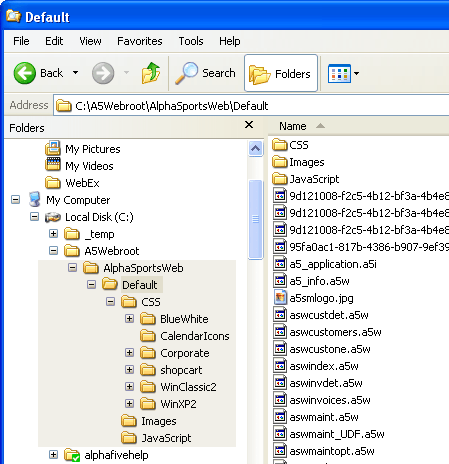The image size is (449, 464).
Task: Click the My Computer icon in tree
Action: coord(35,199)
